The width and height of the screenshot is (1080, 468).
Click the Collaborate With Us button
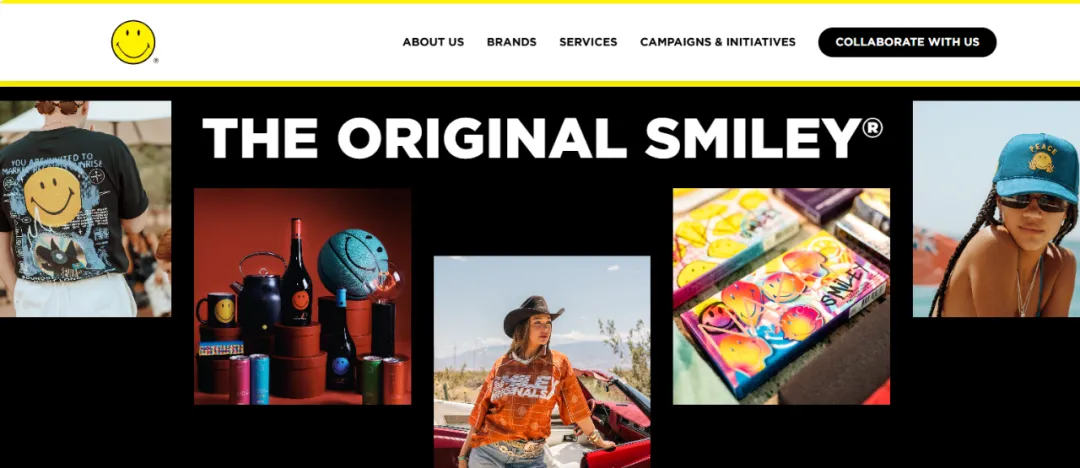coord(907,42)
